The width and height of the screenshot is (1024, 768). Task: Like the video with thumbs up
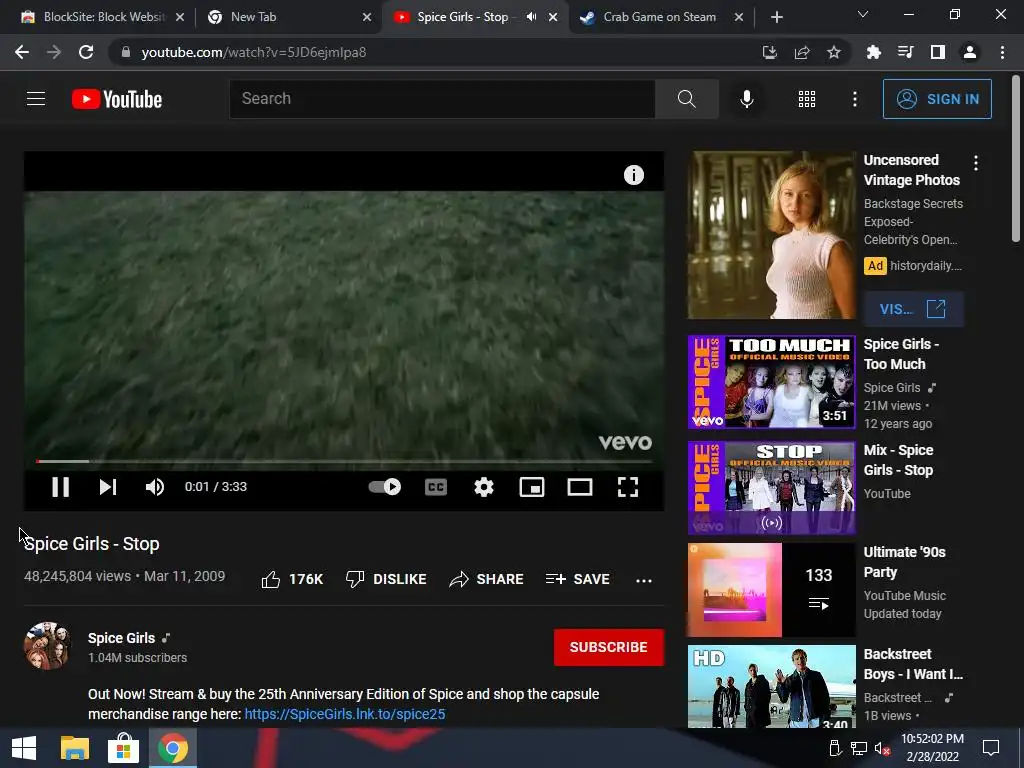click(x=292, y=579)
